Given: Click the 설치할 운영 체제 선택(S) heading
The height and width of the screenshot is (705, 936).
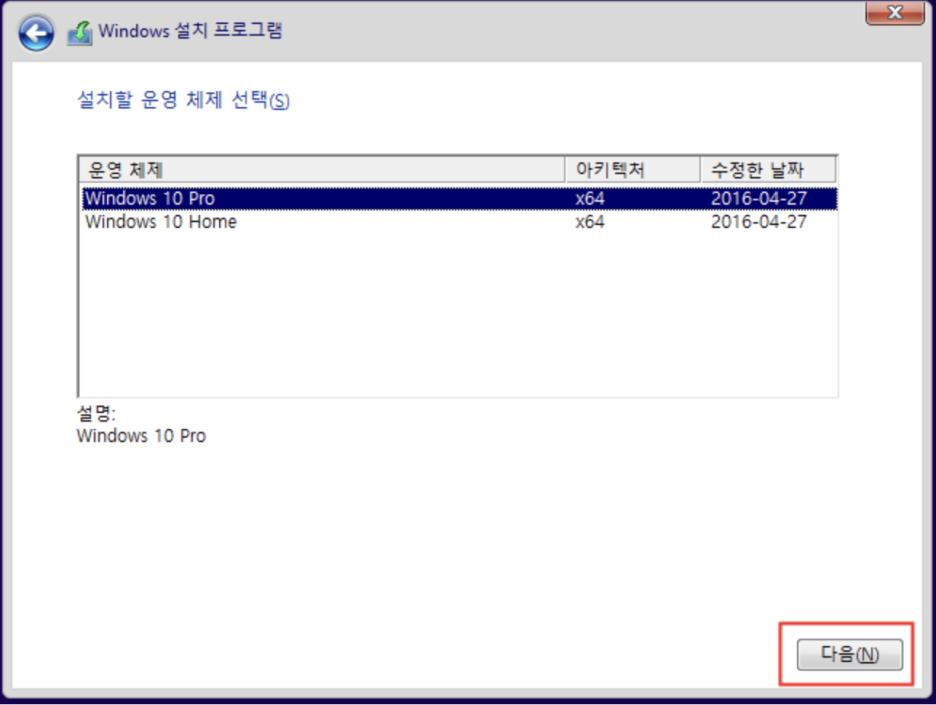Looking at the screenshot, I should point(183,100).
